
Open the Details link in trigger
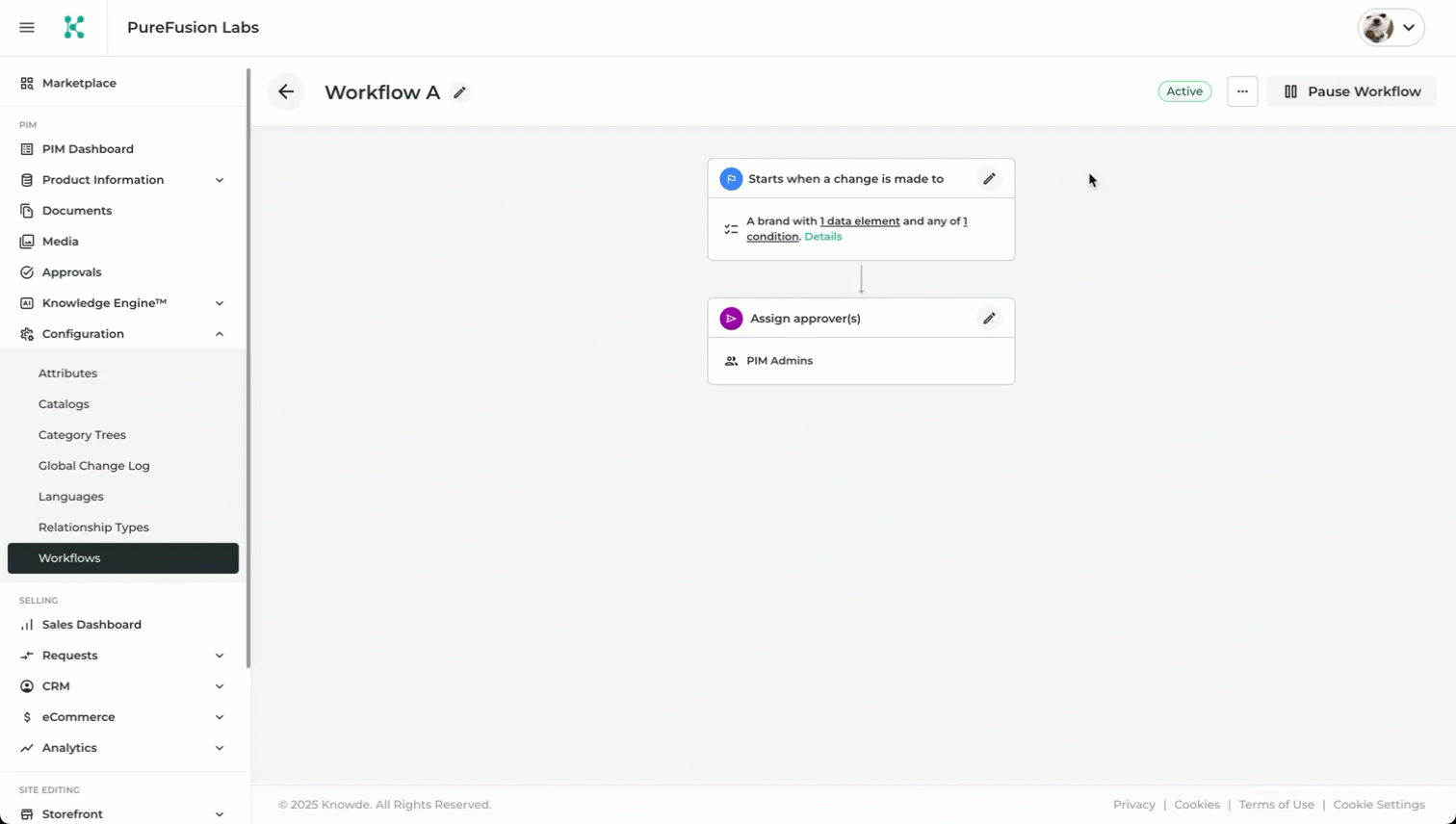point(823,237)
